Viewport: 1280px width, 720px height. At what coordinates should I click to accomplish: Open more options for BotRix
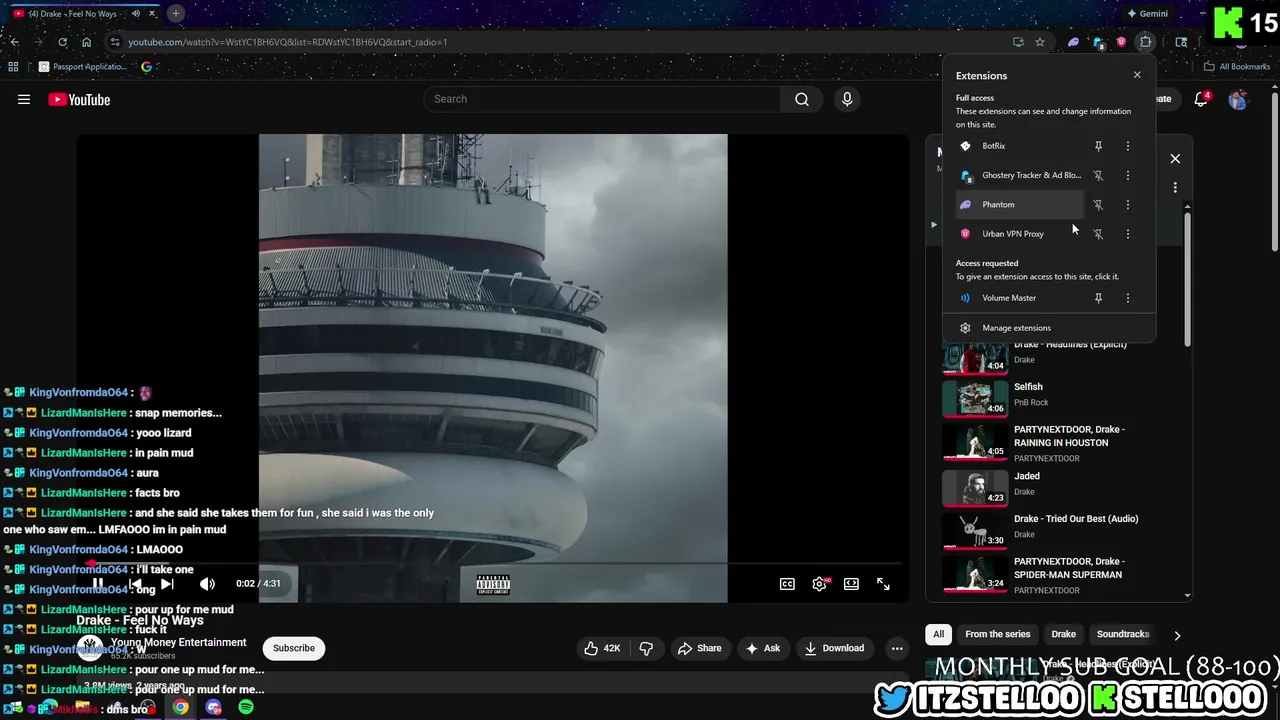(x=1128, y=146)
